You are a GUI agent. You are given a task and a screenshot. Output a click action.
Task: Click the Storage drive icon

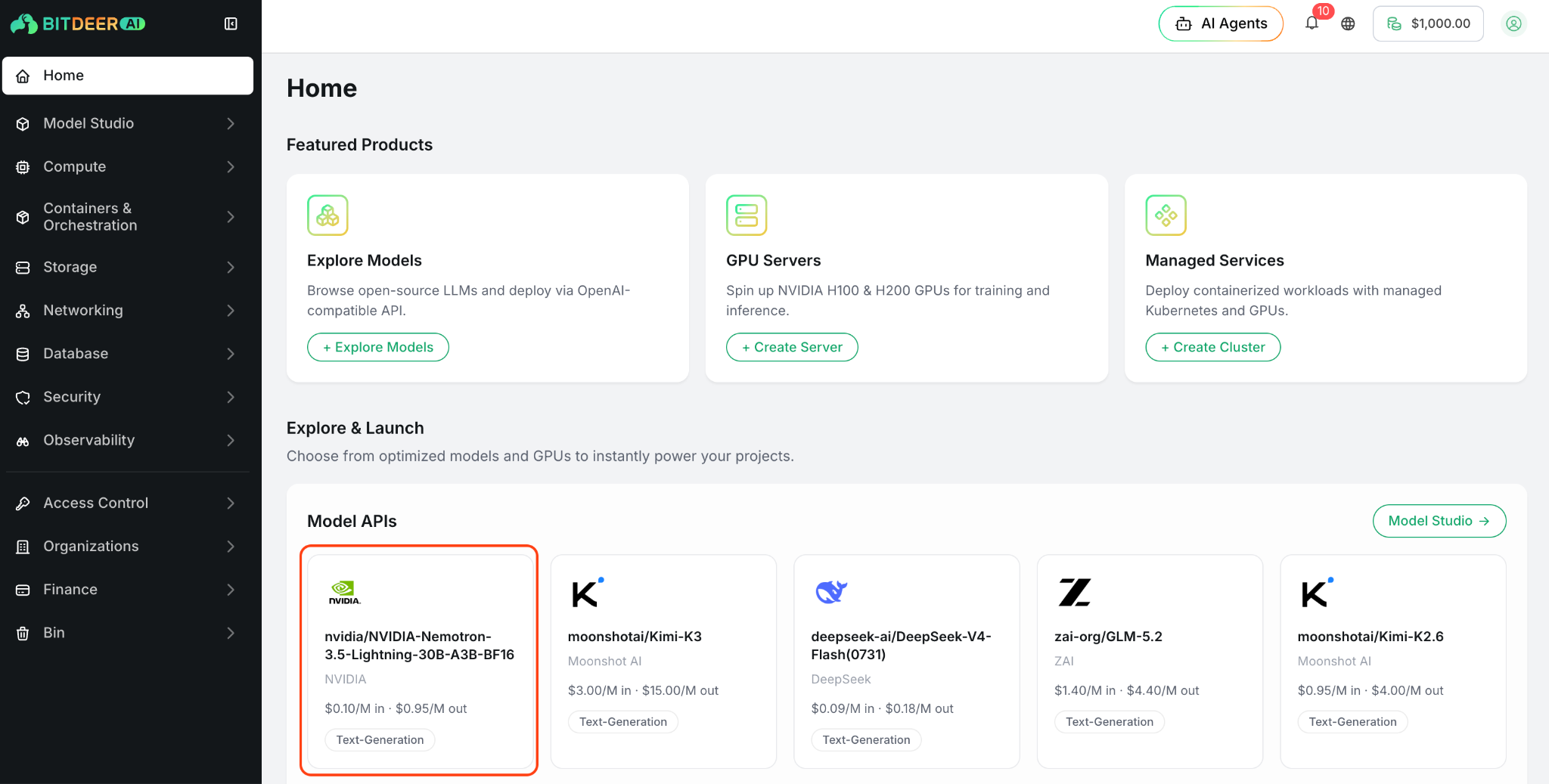pos(23,267)
